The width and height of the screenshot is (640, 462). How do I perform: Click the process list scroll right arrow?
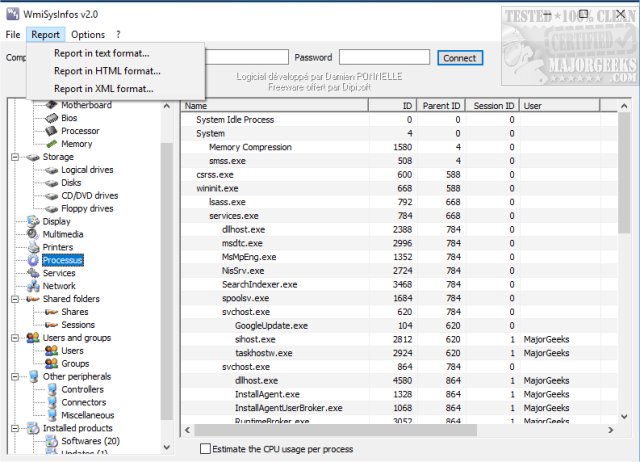(611, 430)
